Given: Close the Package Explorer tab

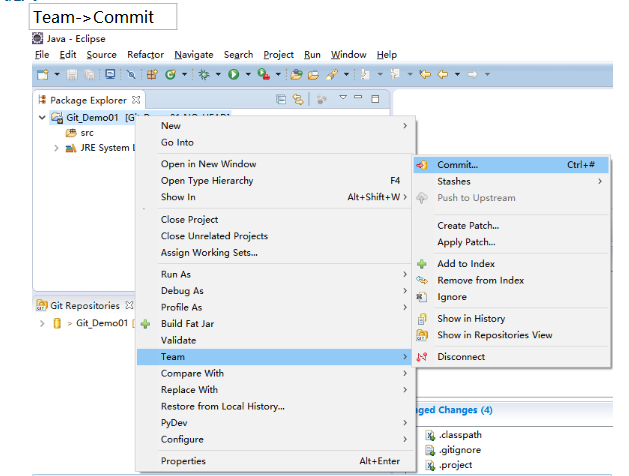Looking at the screenshot, I should (x=136, y=100).
